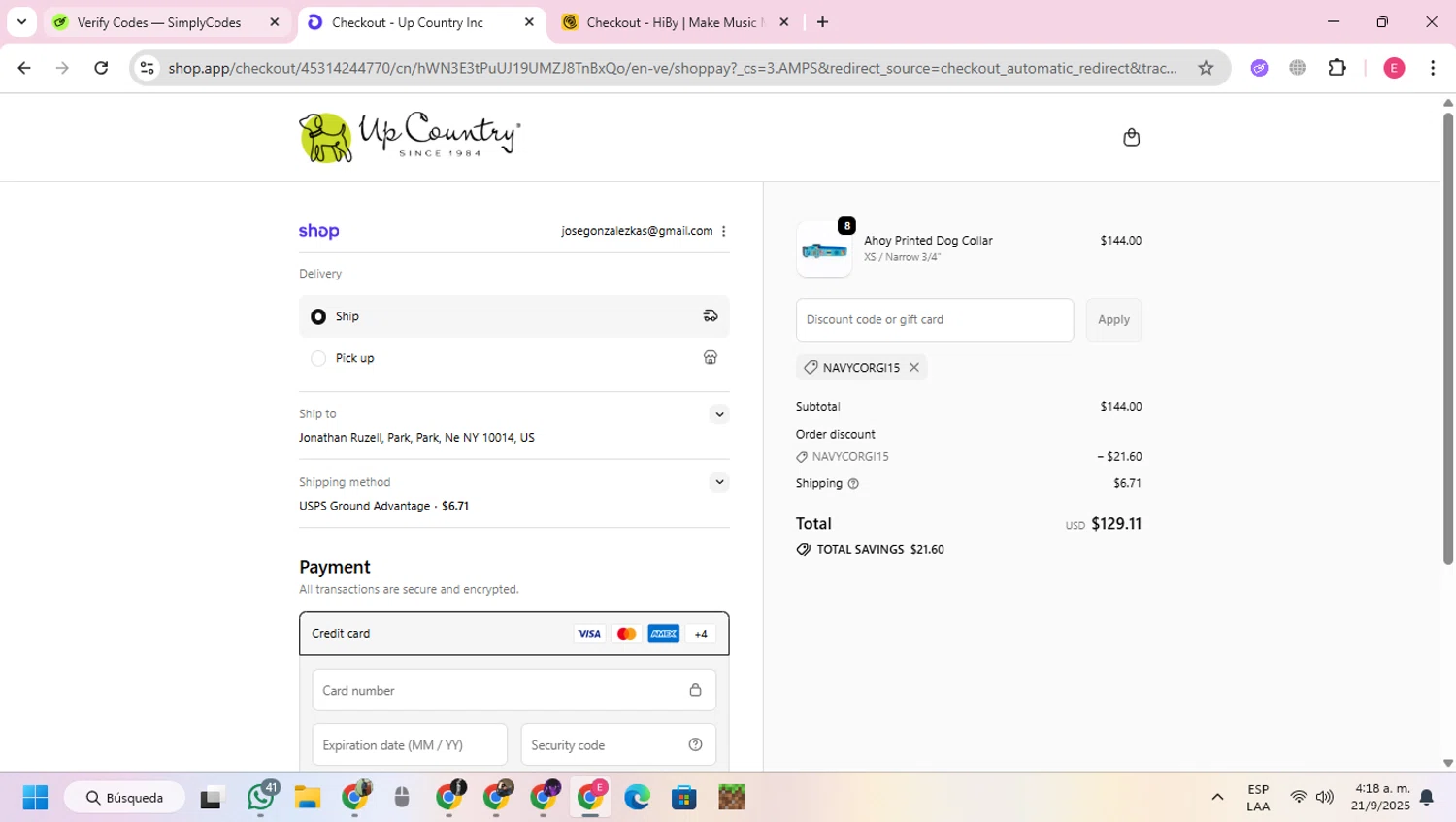Click the Shop Pay logo
This screenshot has height=822, width=1456.
318,231
